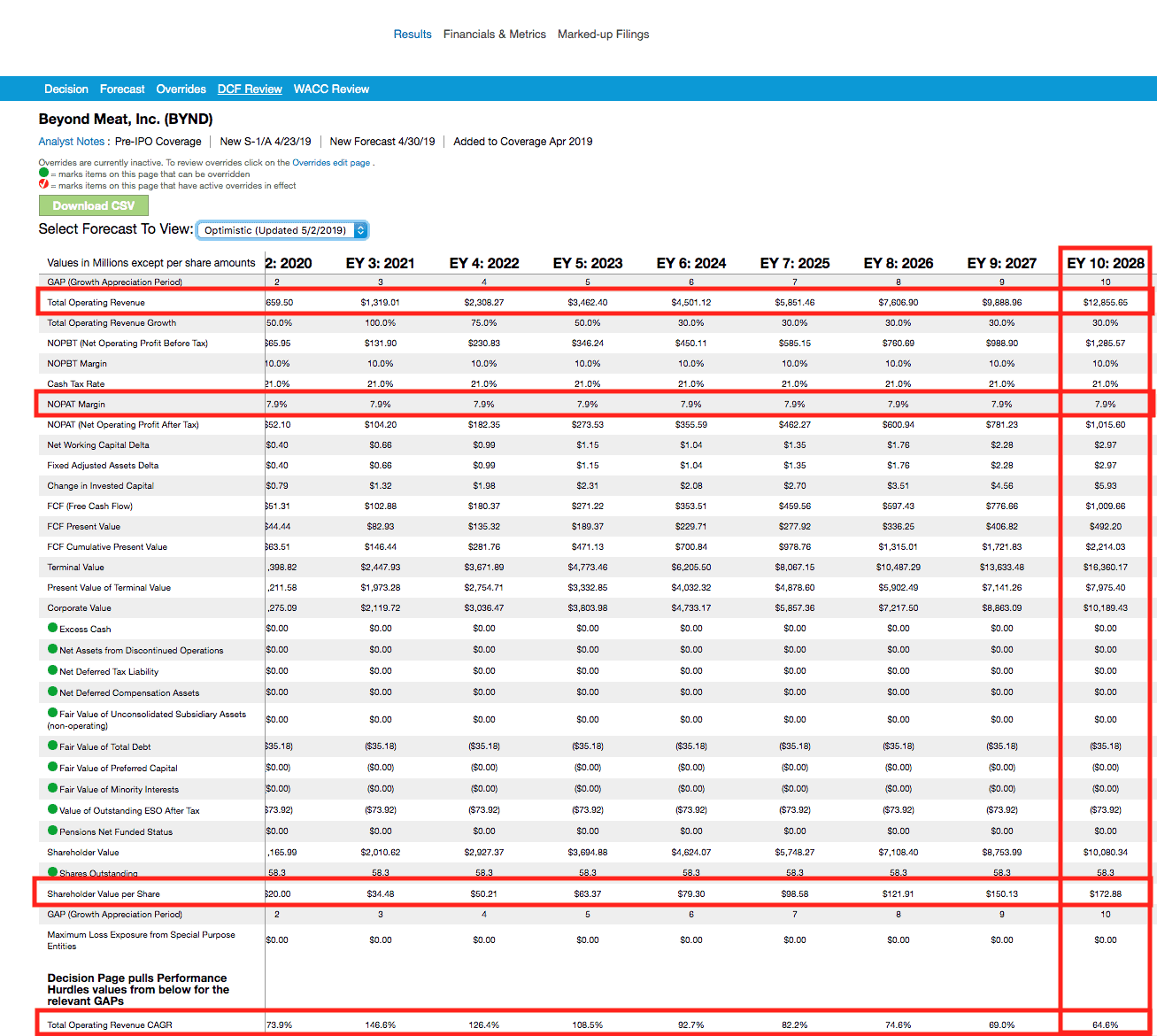
Task: Click the Pre-IPO Coverage note
Action: click(158, 142)
